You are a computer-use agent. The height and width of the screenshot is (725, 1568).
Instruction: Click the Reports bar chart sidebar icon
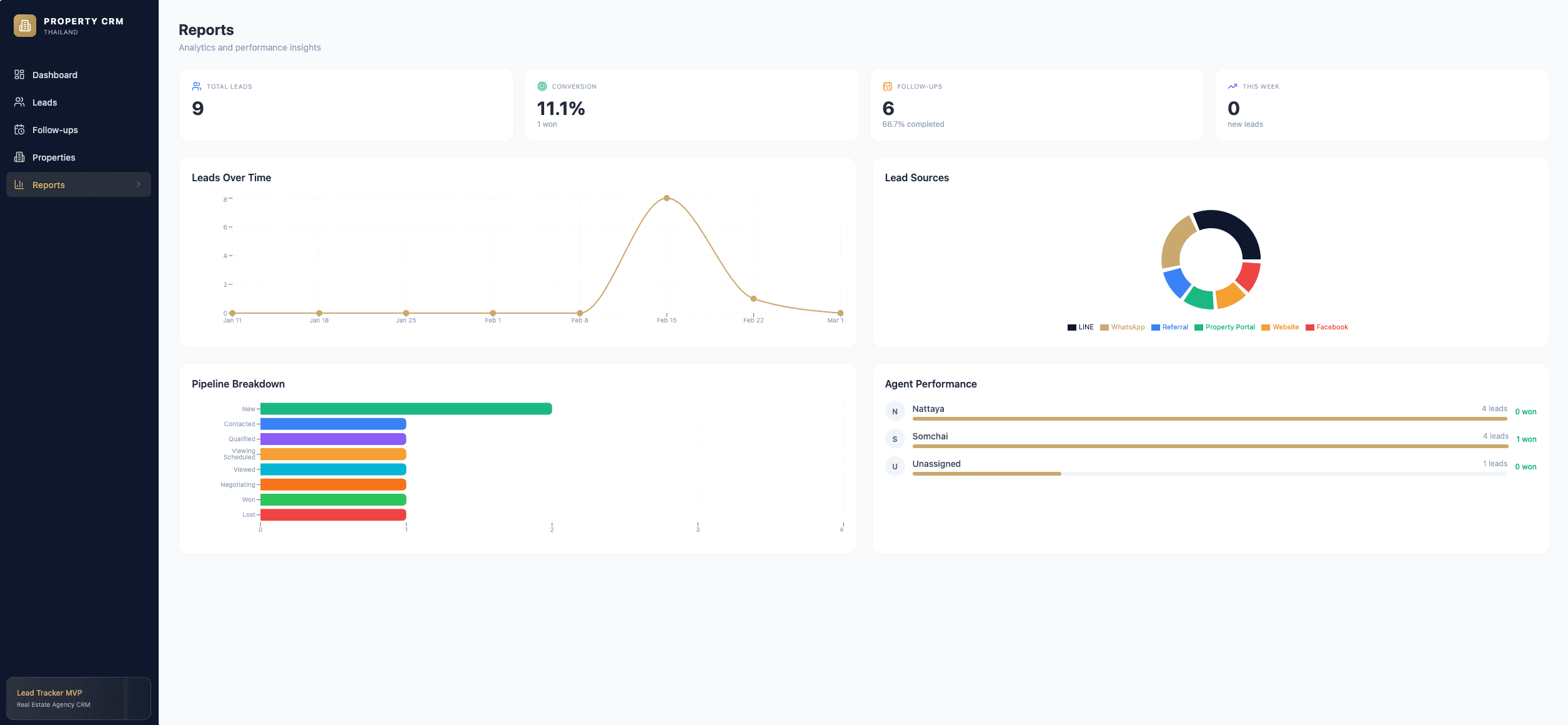tap(19, 184)
